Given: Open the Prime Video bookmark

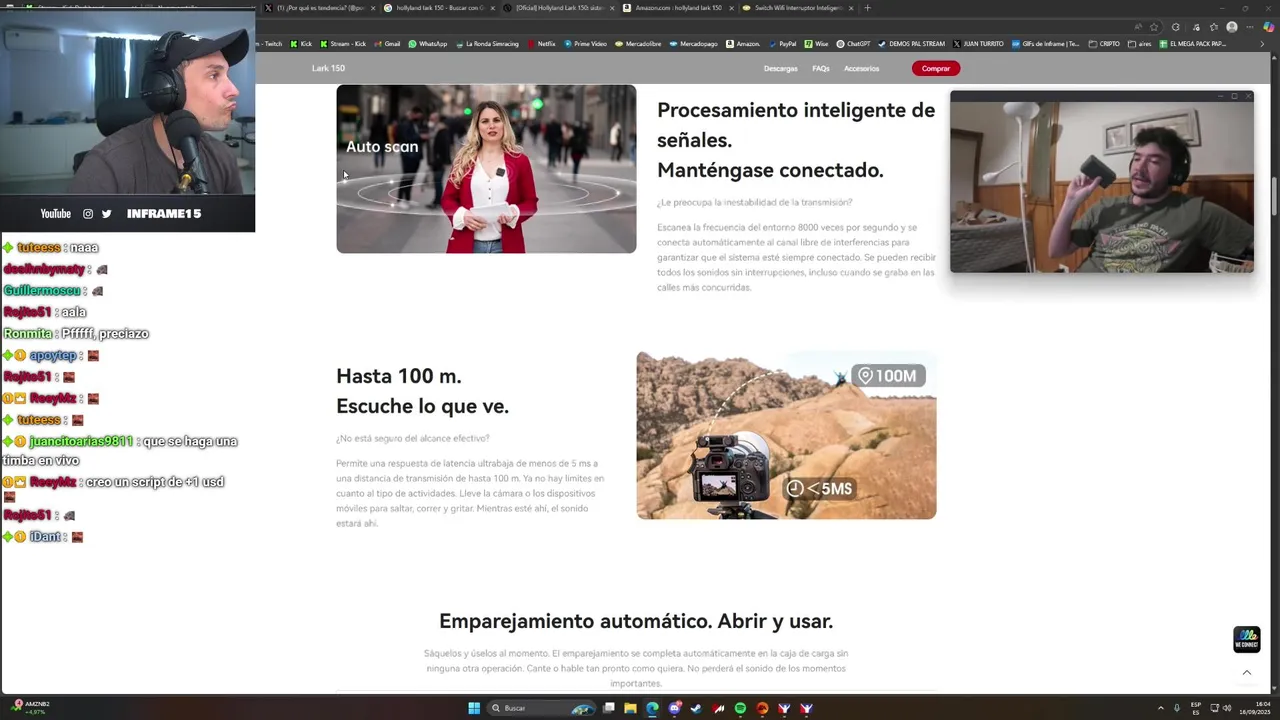Looking at the screenshot, I should 585,44.
